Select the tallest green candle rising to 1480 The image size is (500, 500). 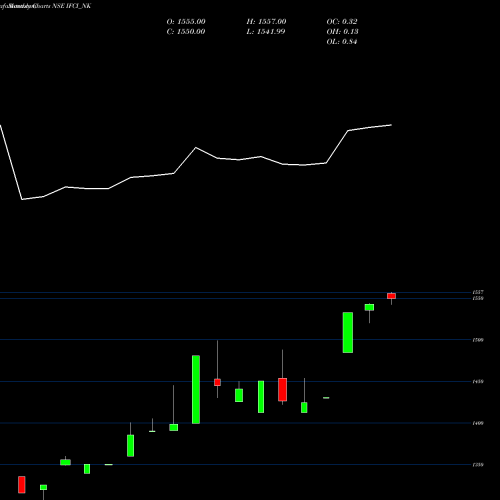coord(196,389)
